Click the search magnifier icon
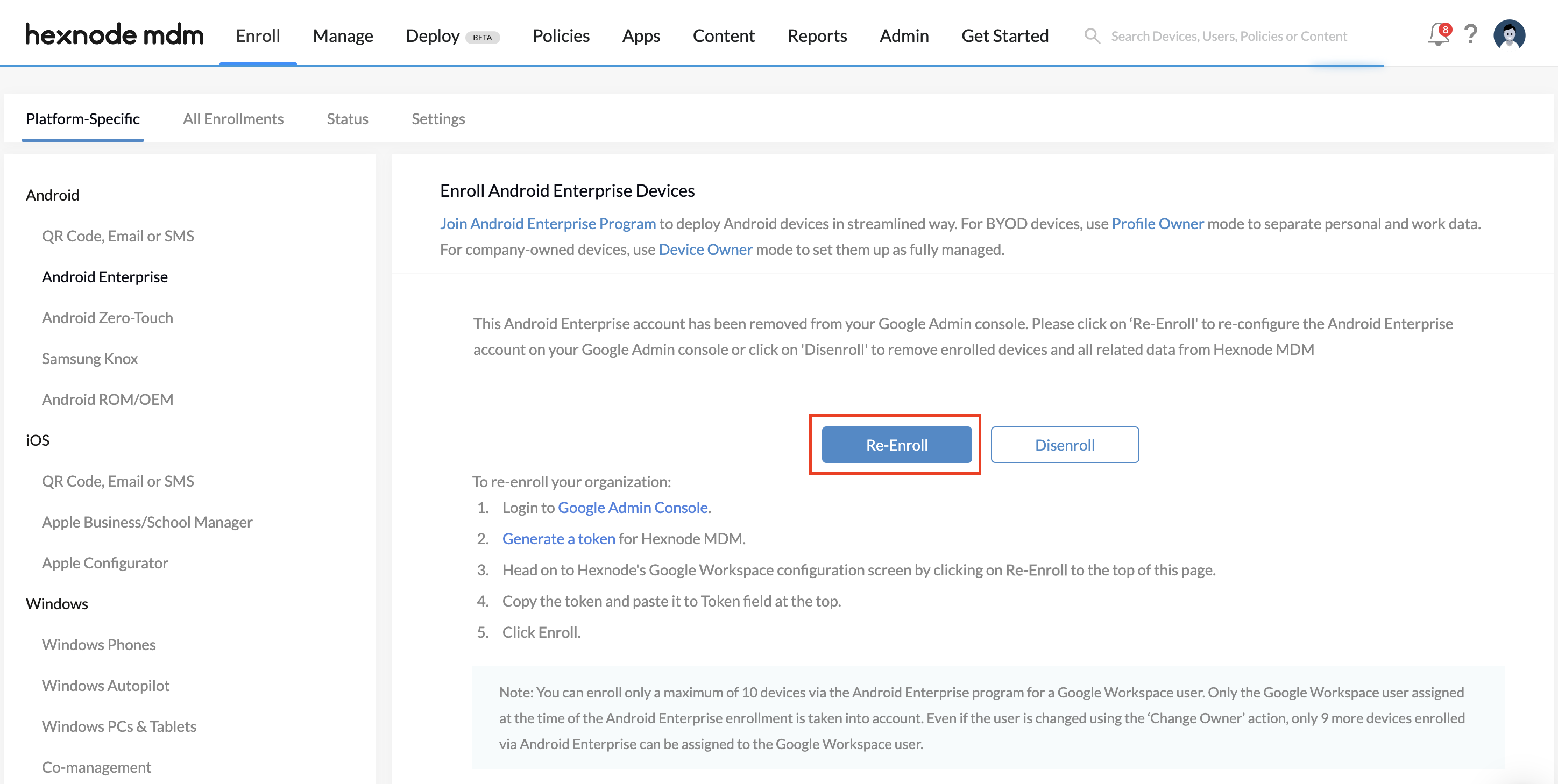 click(x=1092, y=35)
